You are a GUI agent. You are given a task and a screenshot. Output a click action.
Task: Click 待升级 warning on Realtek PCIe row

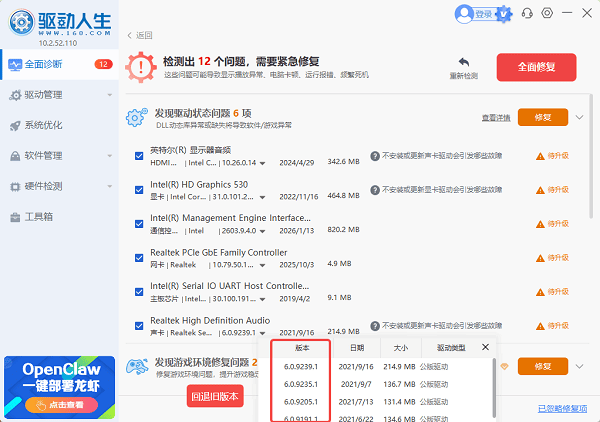(x=552, y=258)
